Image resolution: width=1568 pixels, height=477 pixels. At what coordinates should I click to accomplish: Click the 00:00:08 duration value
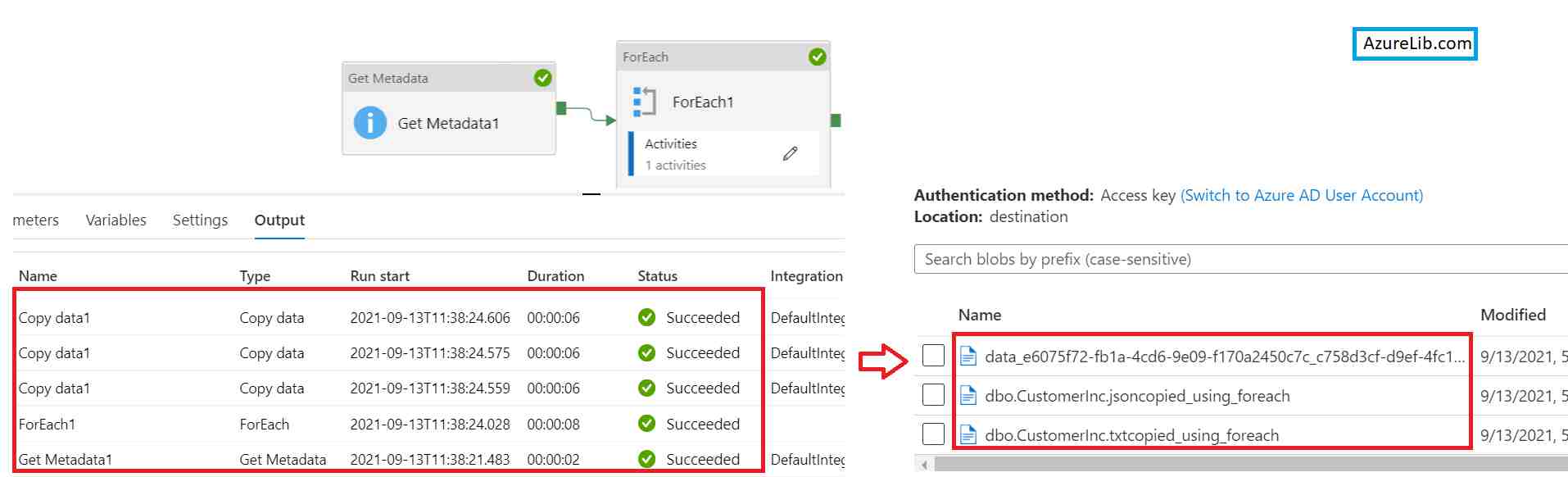tap(553, 424)
